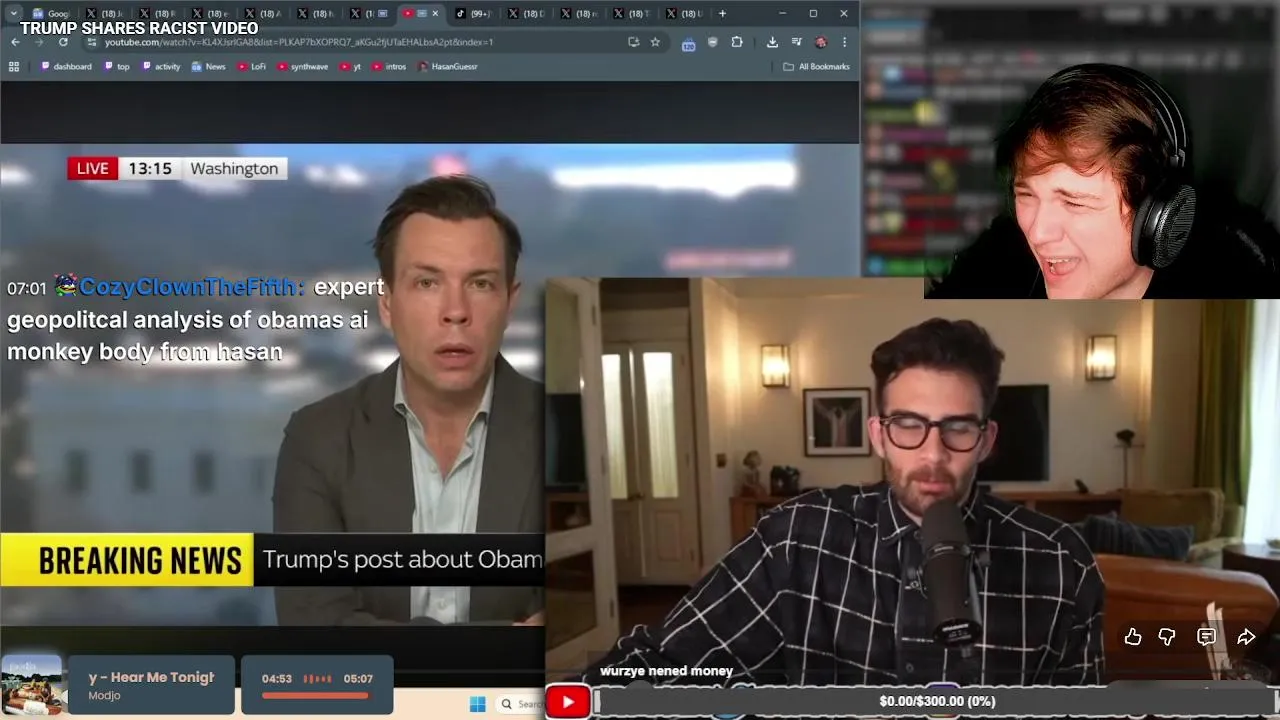Open the dashboard bookmark

coord(66,66)
